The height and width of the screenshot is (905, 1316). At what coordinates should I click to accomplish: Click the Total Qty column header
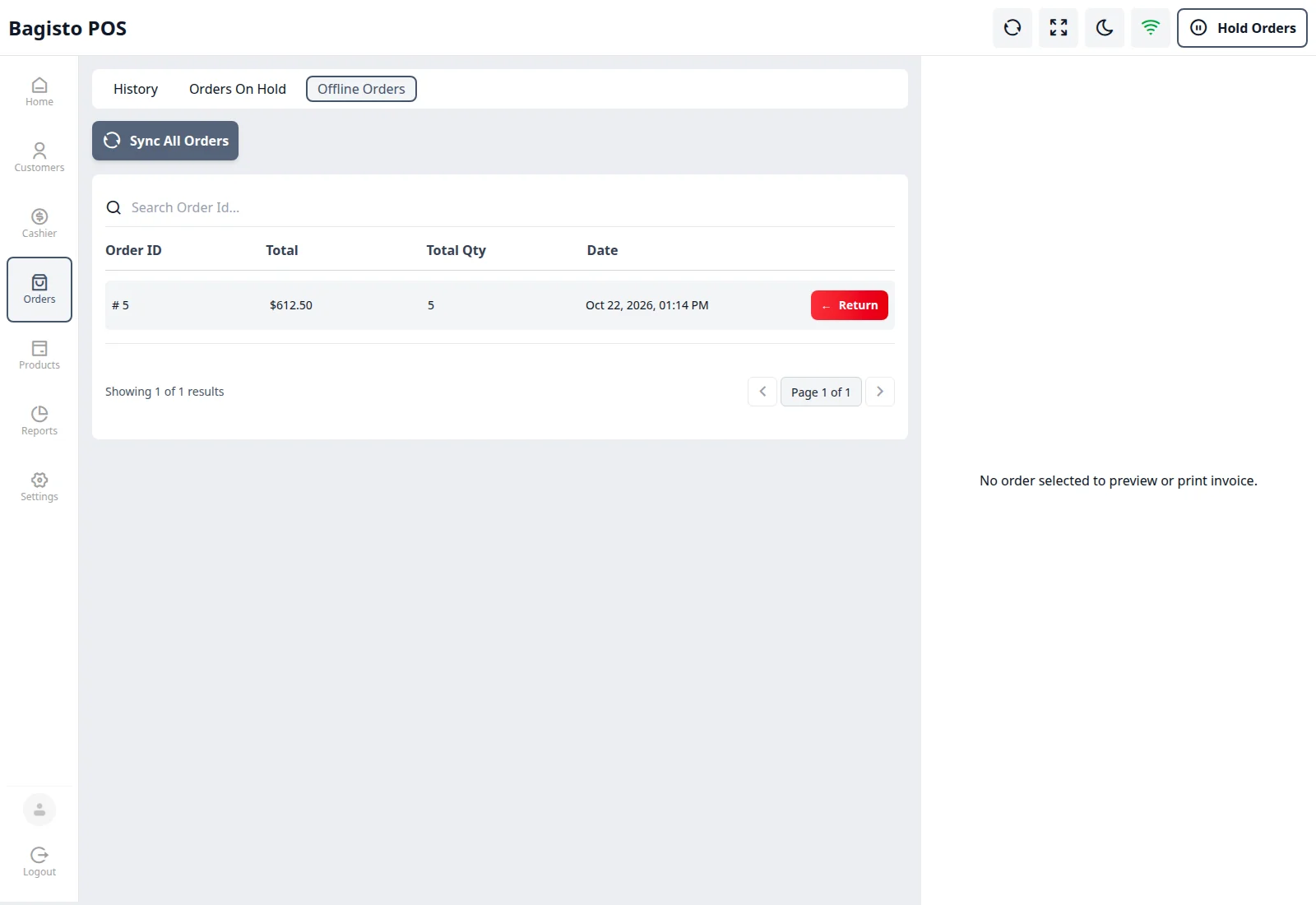tap(456, 250)
